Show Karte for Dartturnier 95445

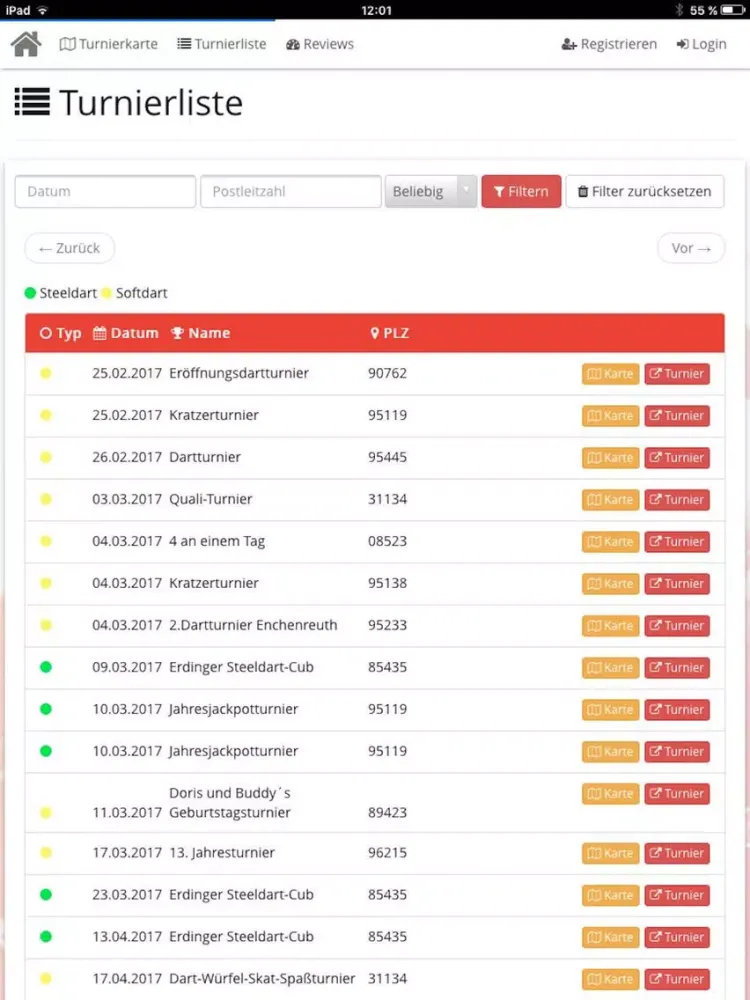point(610,458)
